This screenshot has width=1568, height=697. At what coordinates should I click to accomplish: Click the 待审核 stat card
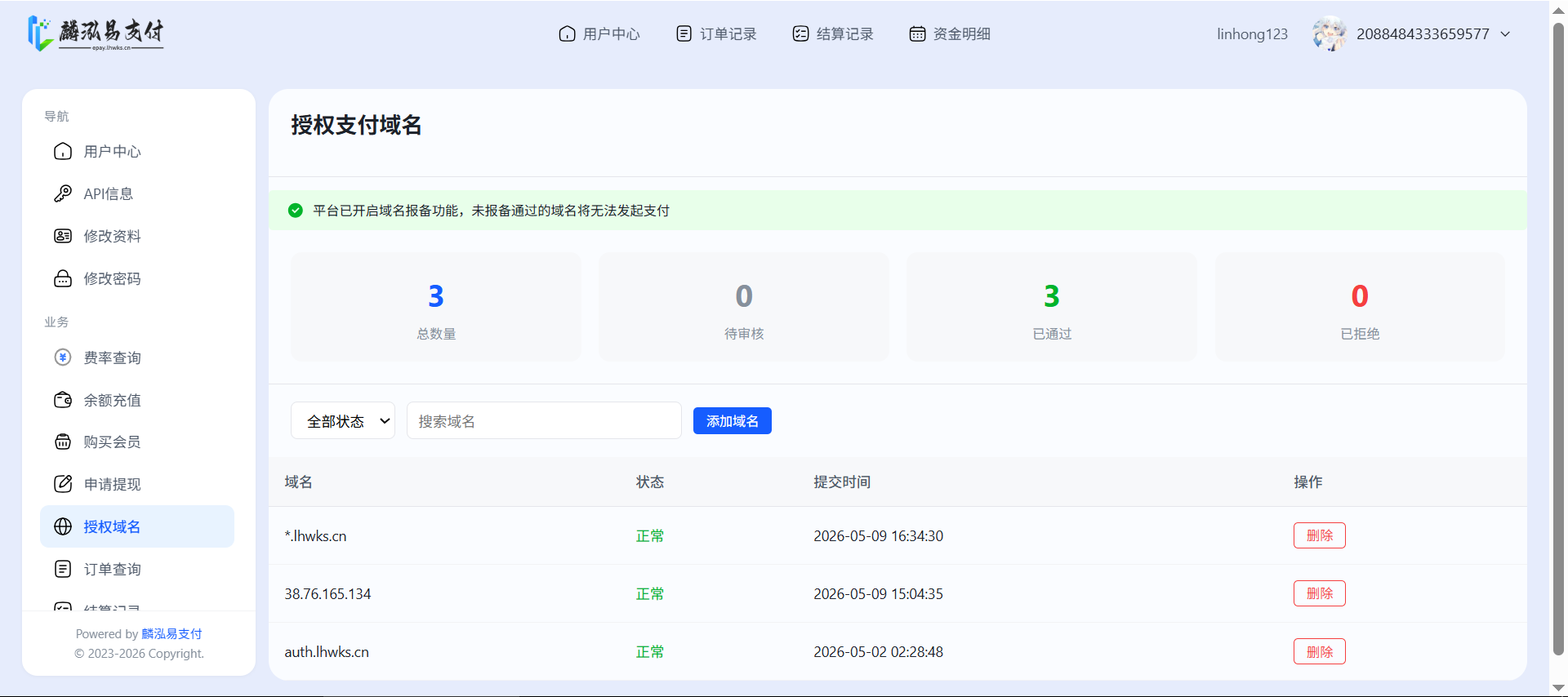pos(744,307)
